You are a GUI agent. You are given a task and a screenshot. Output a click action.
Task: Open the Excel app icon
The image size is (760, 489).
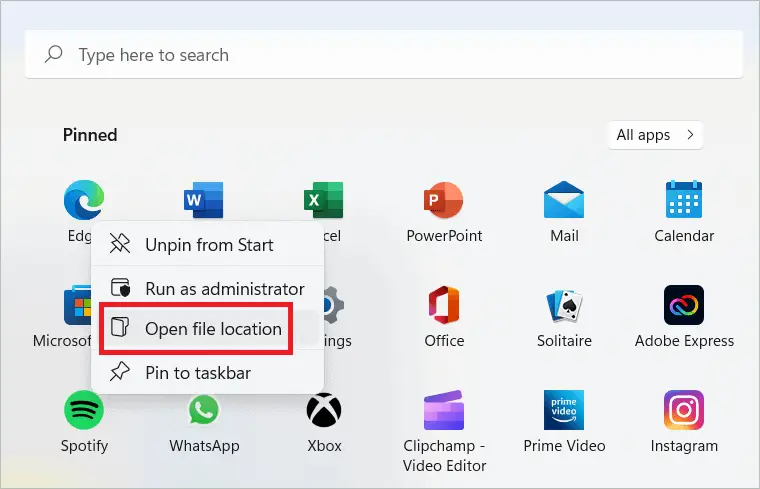(324, 200)
